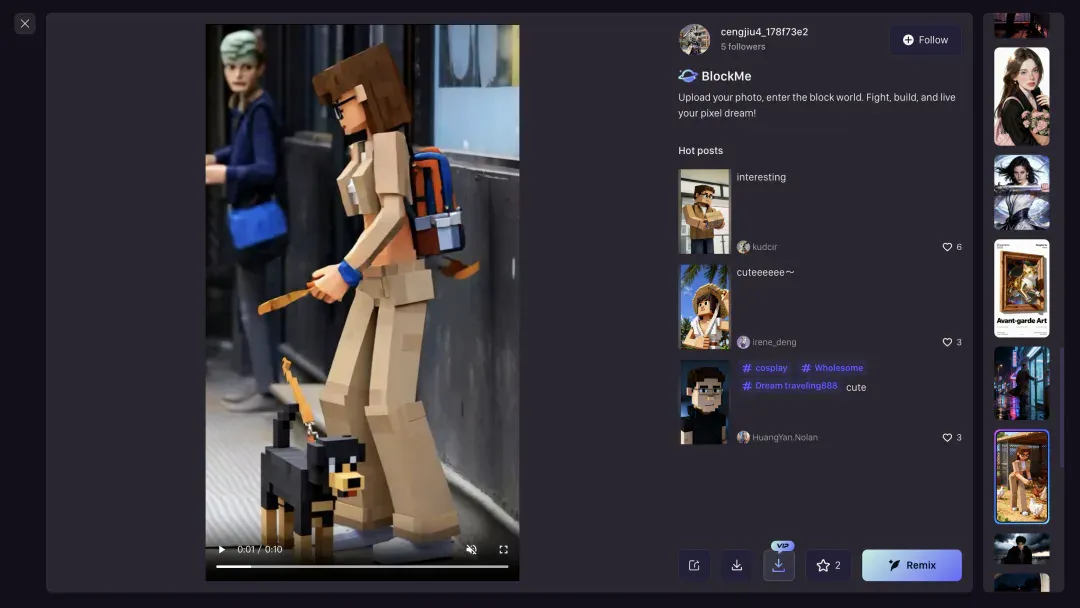Open cengjiu4_178f73e2 profile avatar
The image size is (1080, 608).
694,39
